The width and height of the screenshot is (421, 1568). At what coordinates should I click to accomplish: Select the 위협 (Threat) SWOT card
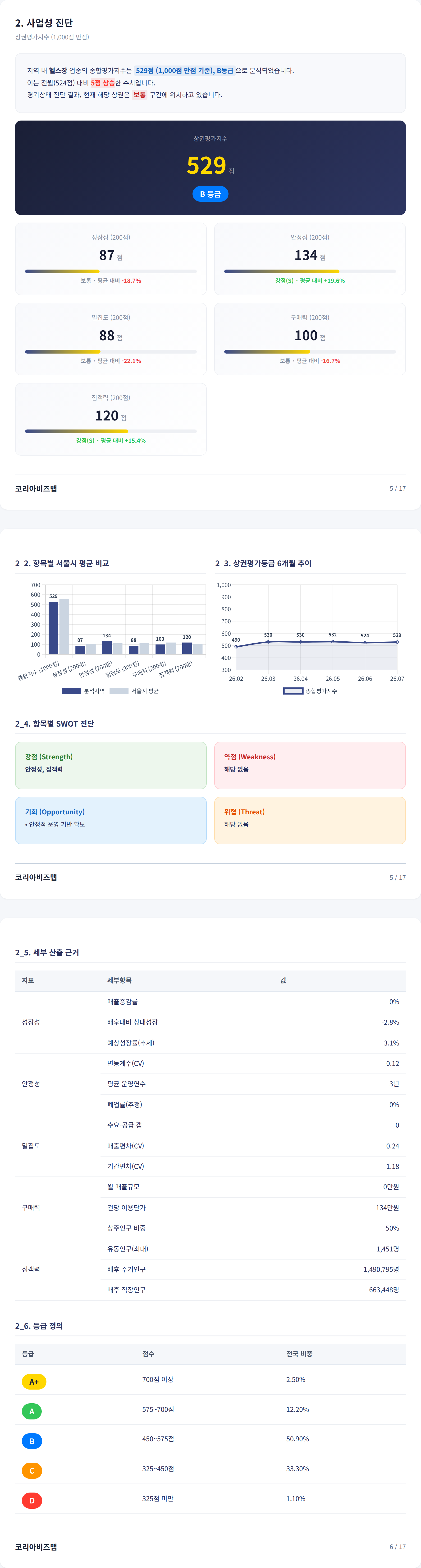coord(310,821)
